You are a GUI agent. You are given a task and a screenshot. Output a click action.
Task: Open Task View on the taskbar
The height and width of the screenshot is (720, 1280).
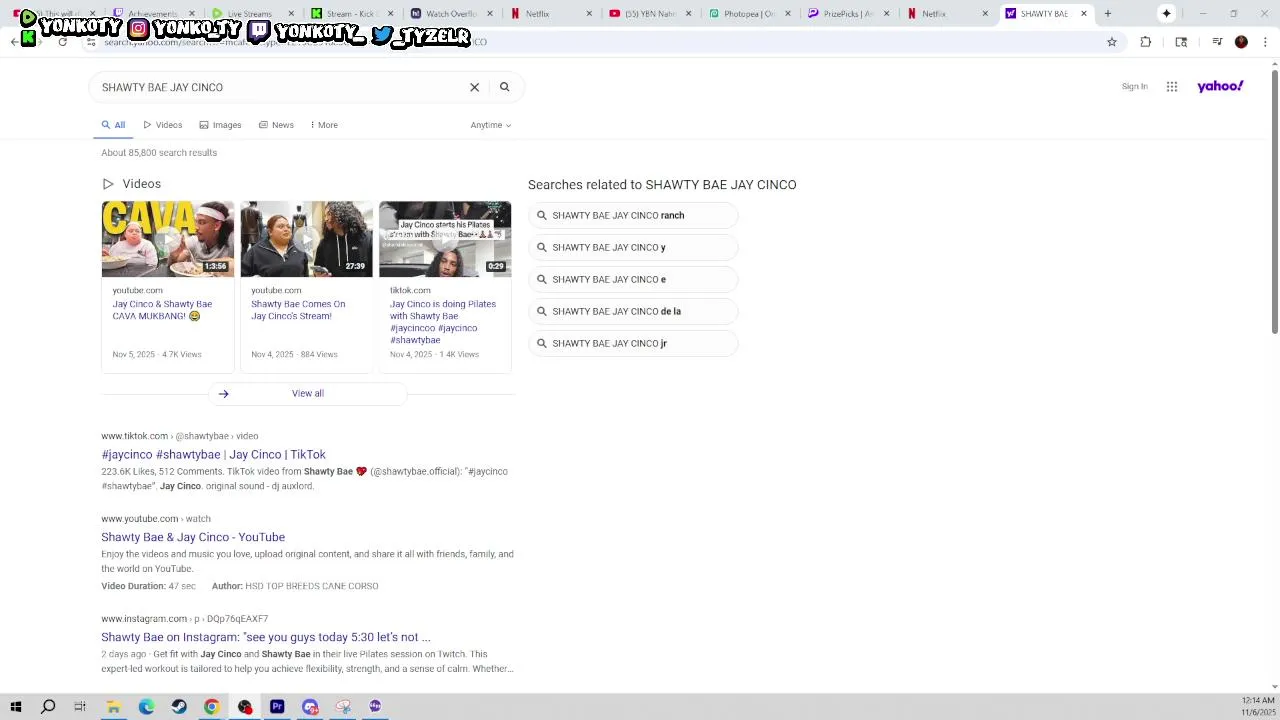tap(80, 707)
